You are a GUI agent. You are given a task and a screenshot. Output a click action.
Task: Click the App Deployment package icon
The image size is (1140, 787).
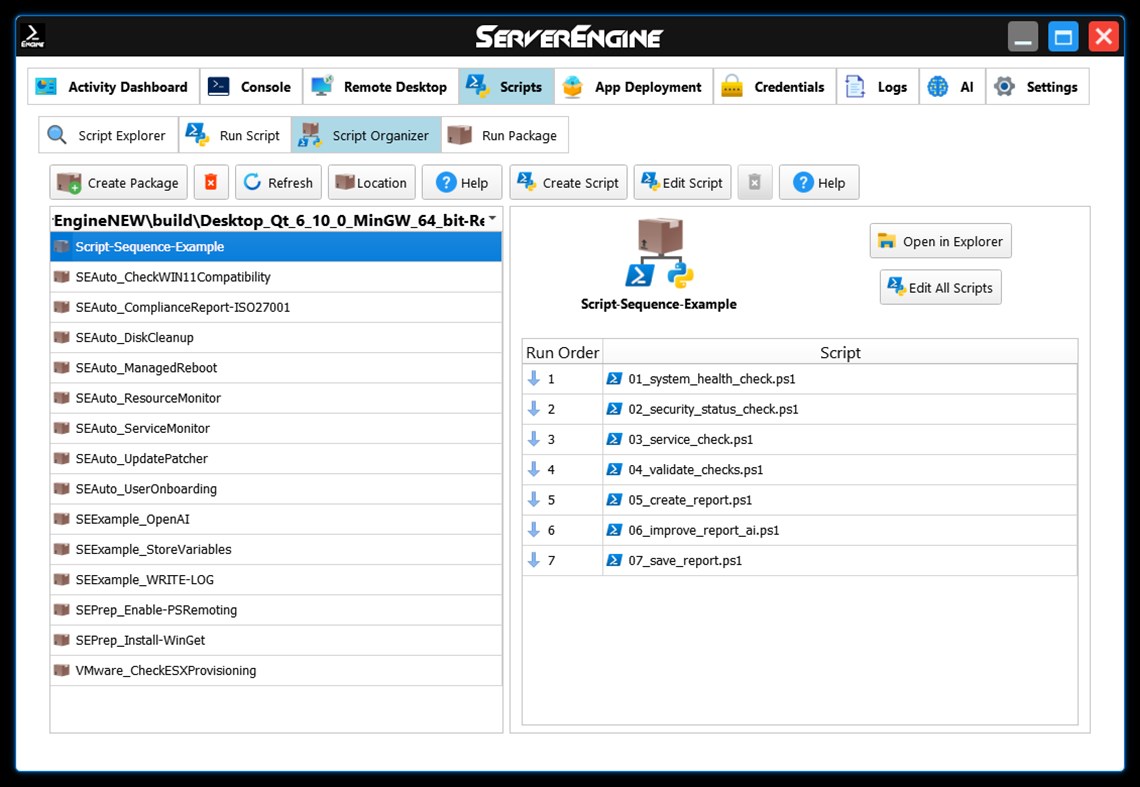point(572,86)
